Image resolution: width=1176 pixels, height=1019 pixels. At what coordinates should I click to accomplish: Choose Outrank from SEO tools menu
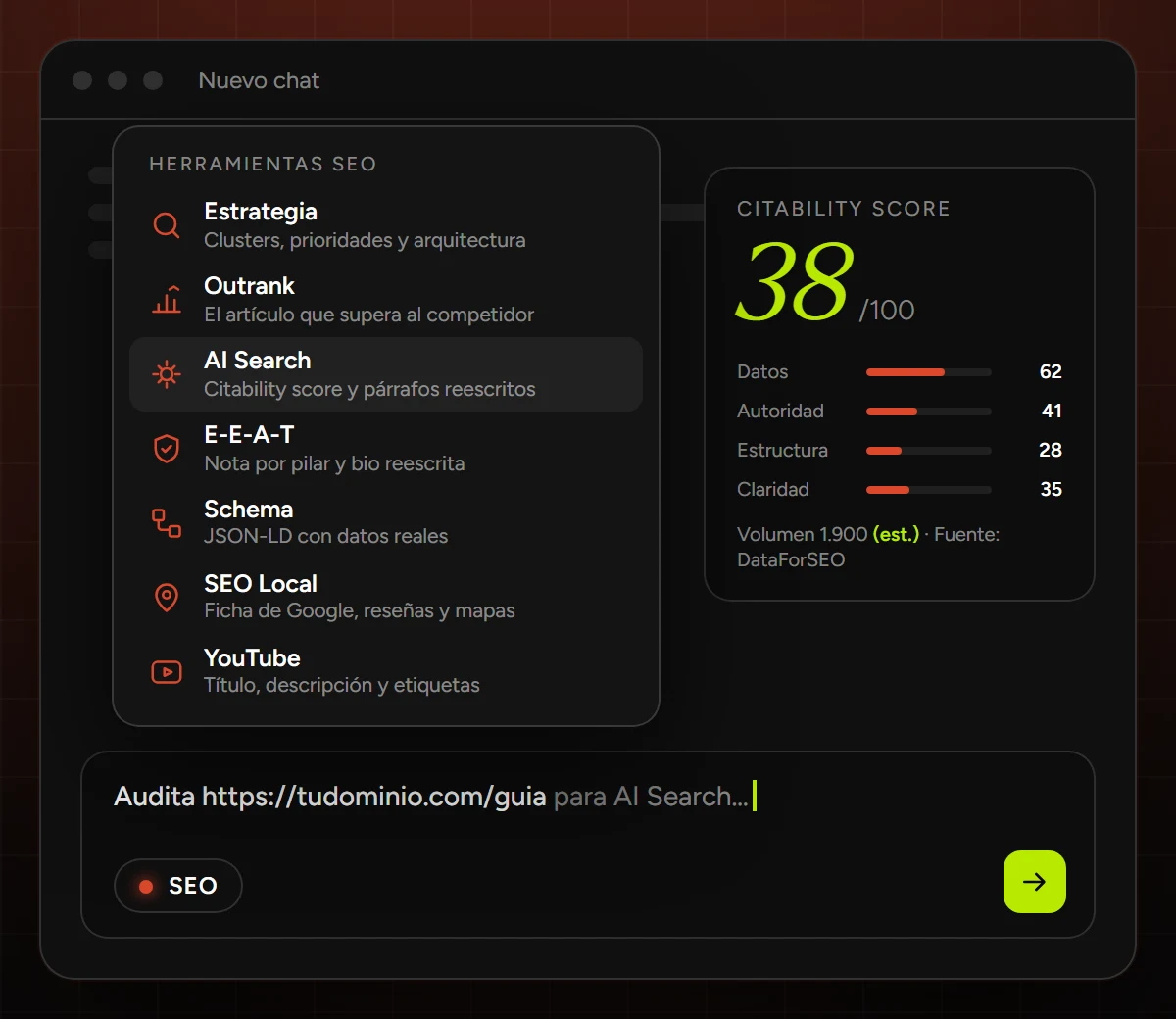click(386, 300)
